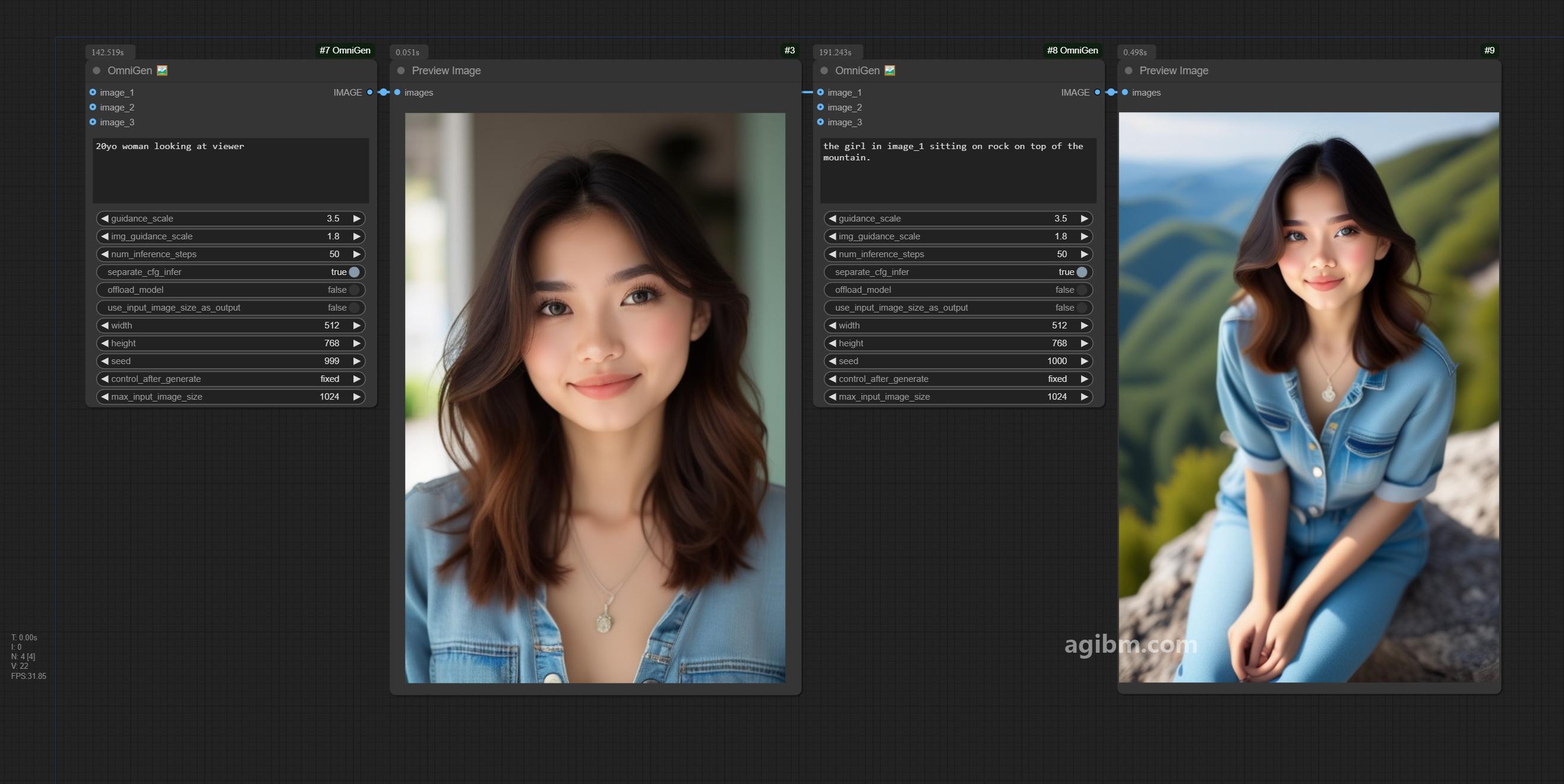
Task: Decrease seed value arrow on the #8 node
Action: click(832, 361)
